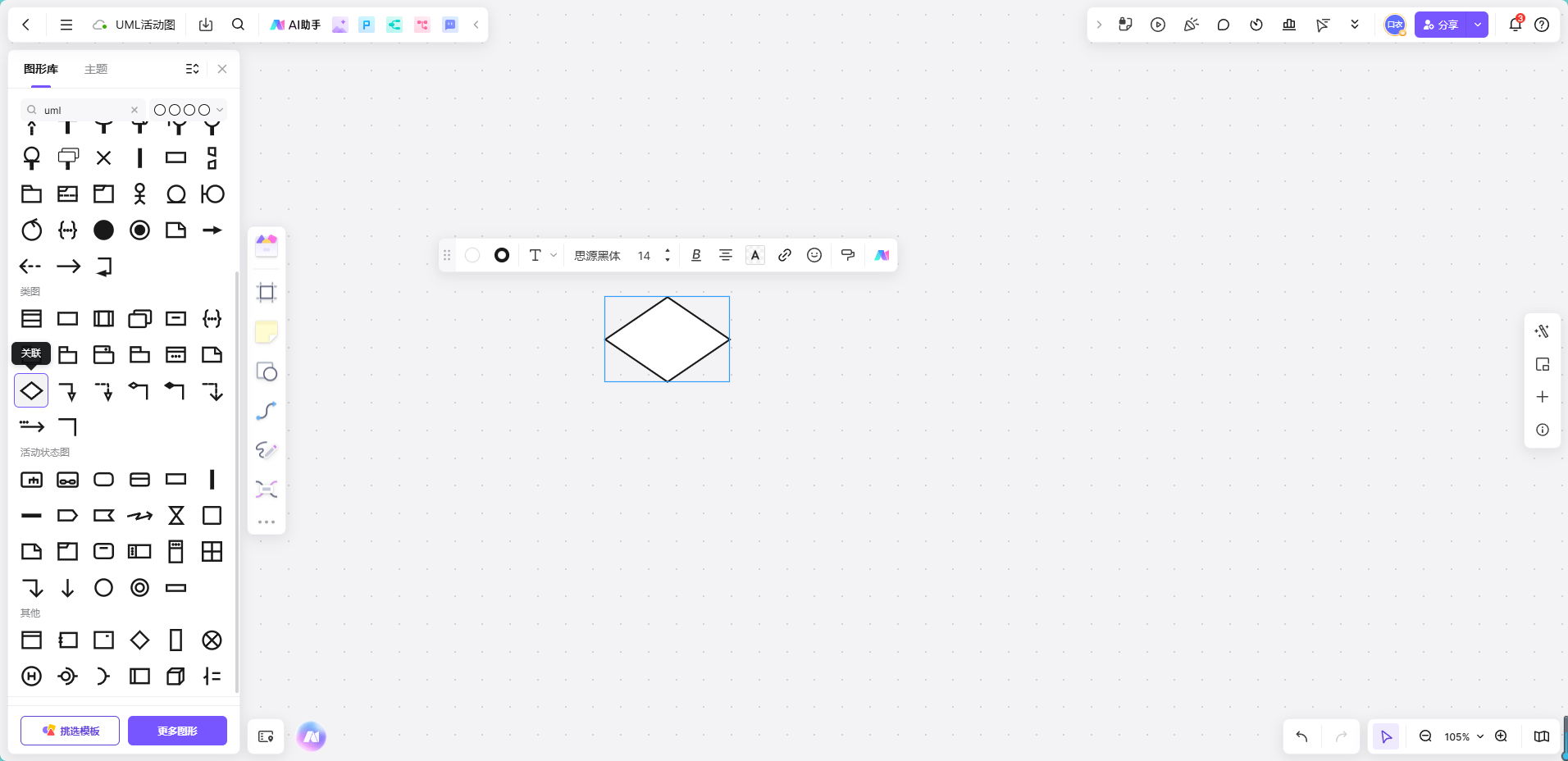Viewport: 1568px width, 761px height.
Task: Clear the uml search text
Action: point(134,110)
